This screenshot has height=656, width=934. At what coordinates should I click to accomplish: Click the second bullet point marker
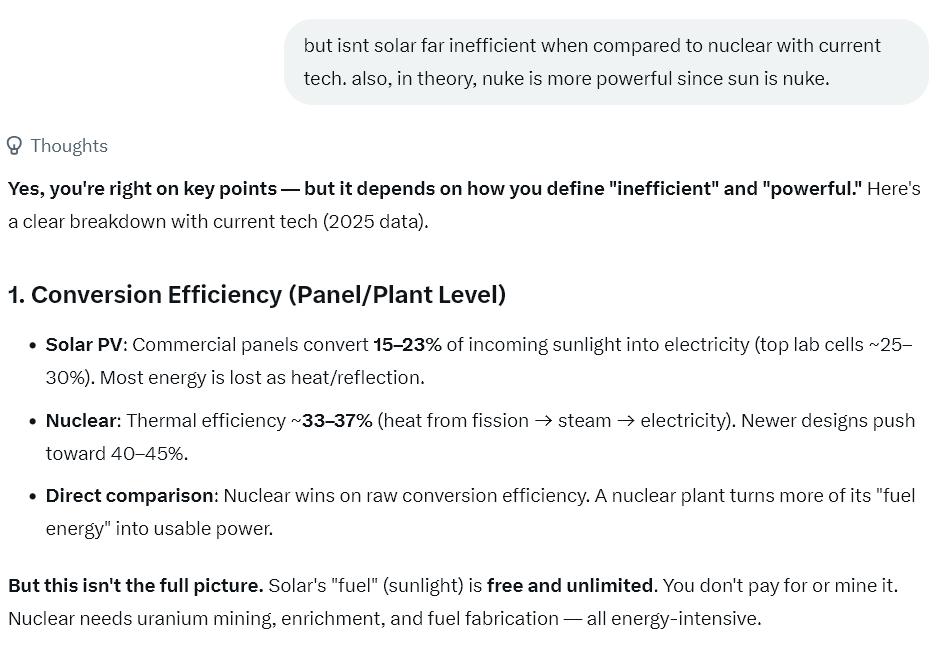[30, 421]
